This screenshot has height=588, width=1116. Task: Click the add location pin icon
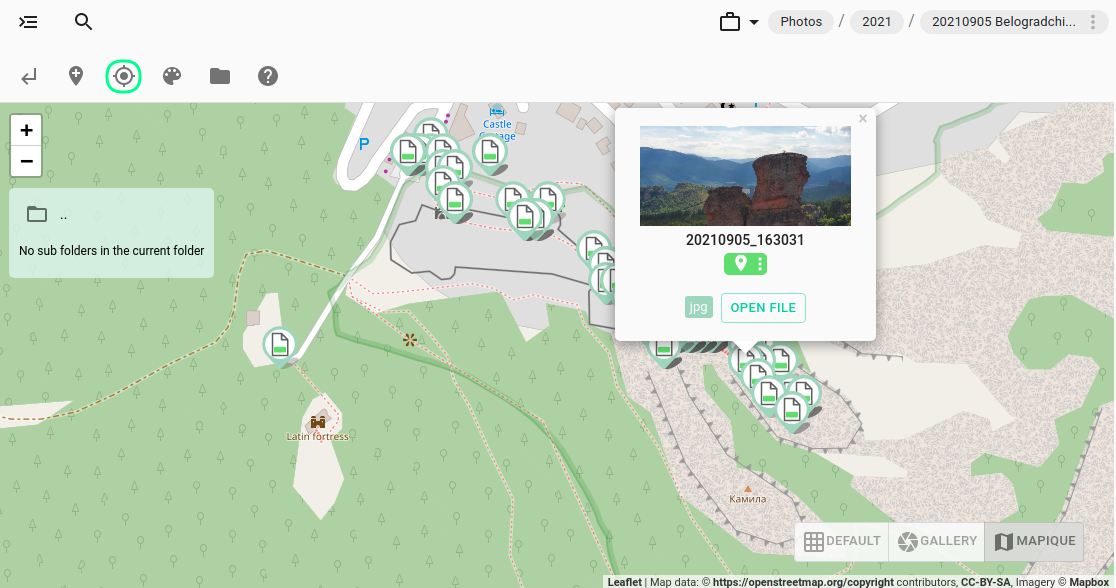coord(76,76)
